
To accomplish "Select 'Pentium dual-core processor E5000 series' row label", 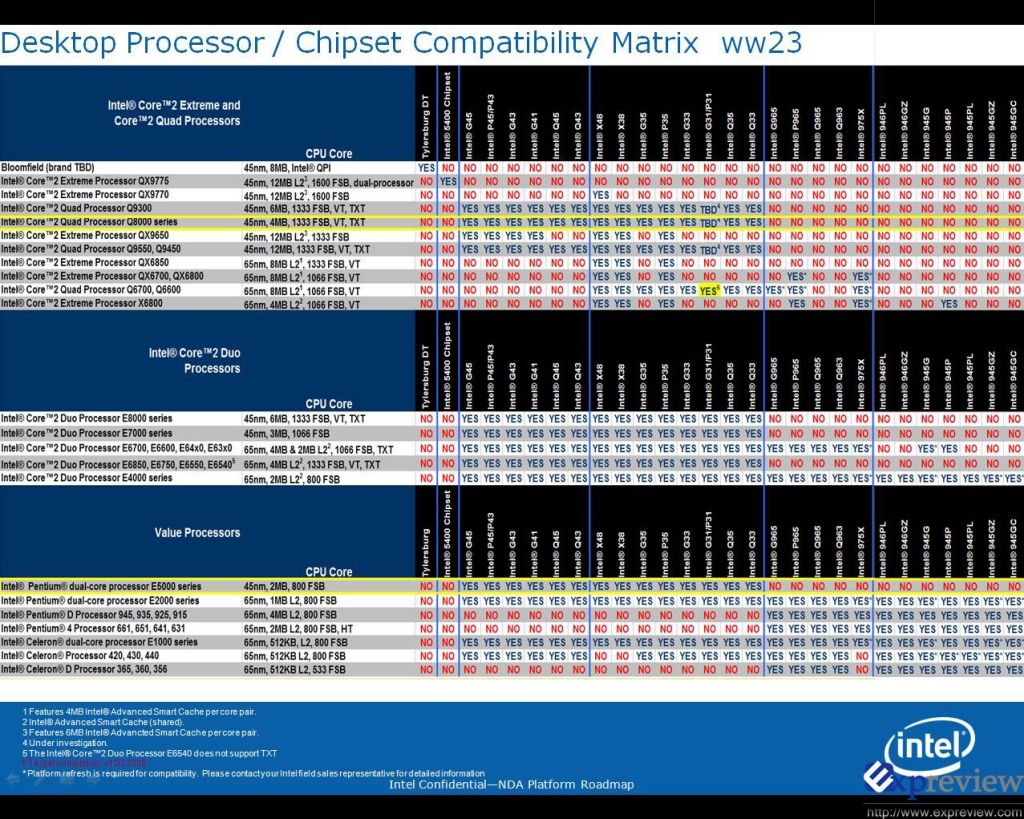I will click(x=101, y=586).
